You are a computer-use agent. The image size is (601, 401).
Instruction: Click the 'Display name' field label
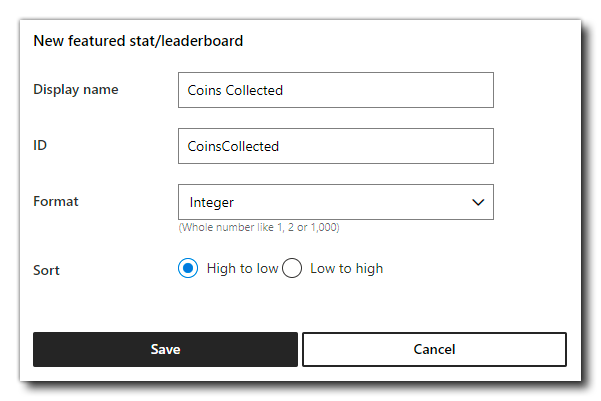(76, 90)
